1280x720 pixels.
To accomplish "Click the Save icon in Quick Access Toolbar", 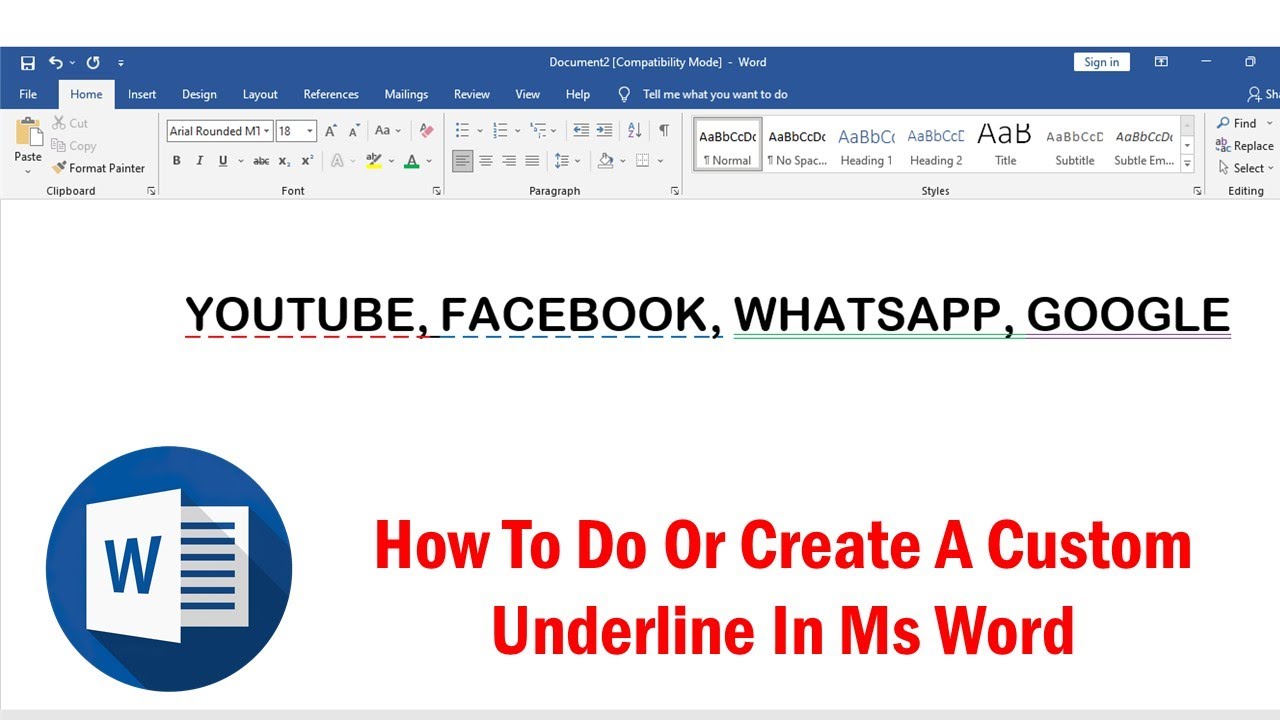I will [28, 62].
